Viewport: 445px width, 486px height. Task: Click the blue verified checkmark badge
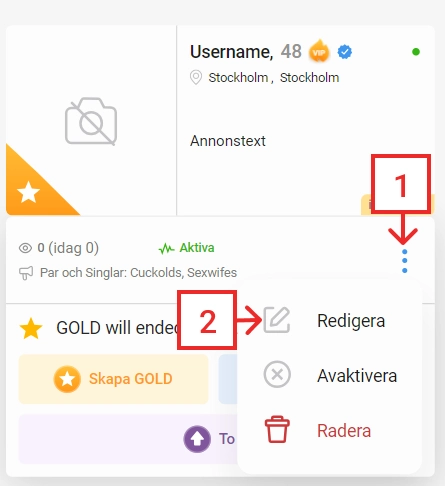pos(344,52)
